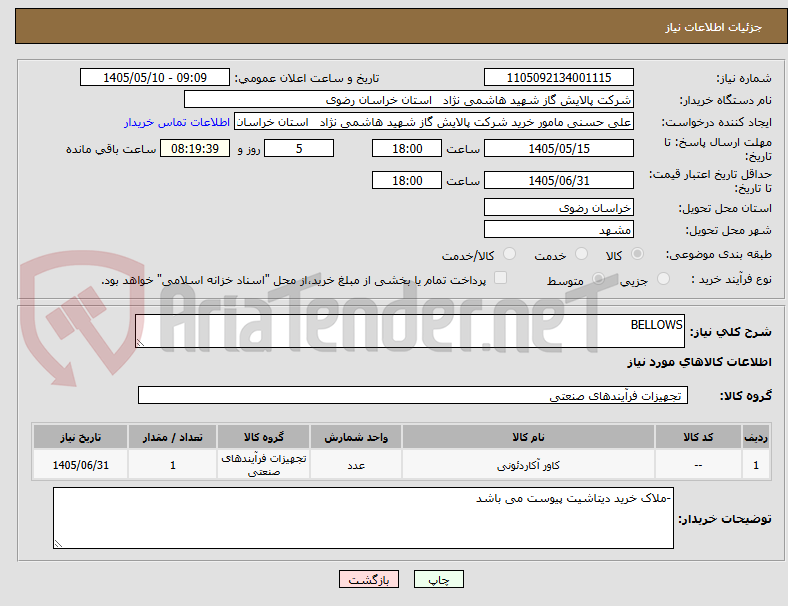Screen dimensions: 788x606
Task: Click the resize handle of BELLOWS text area
Action: point(140,343)
